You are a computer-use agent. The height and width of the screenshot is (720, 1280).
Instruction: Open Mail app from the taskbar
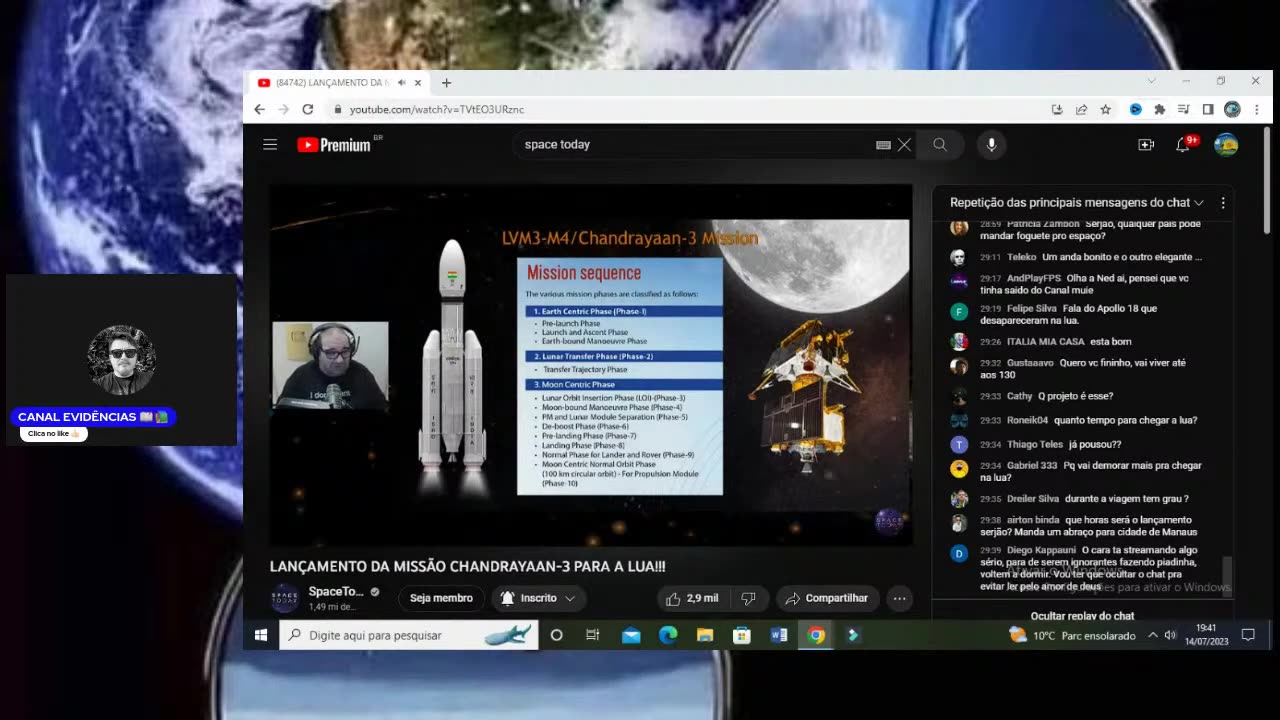pyautogui.click(x=631, y=635)
